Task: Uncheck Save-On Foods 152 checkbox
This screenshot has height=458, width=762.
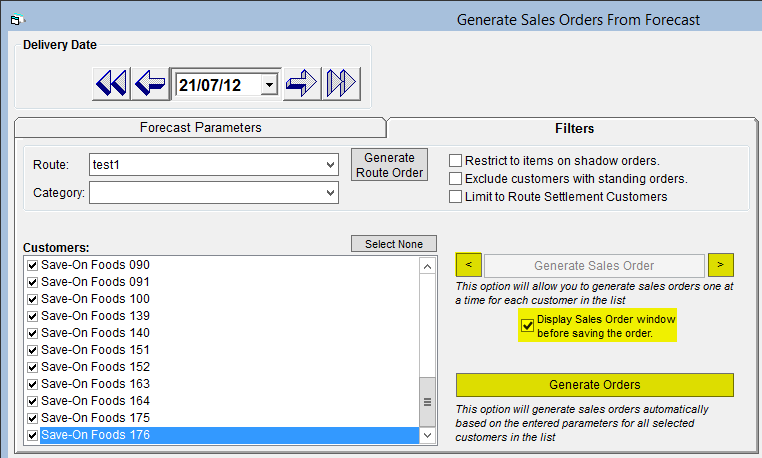Action: point(33,368)
